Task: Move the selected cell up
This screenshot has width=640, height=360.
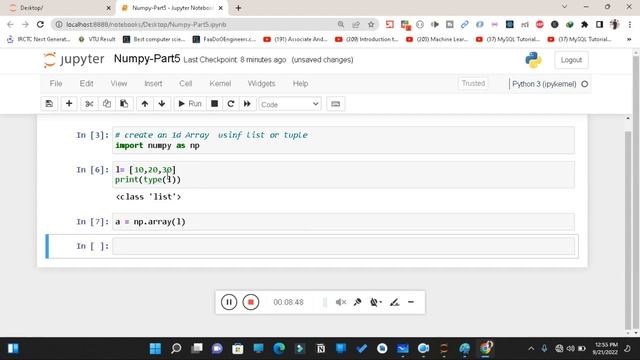Action: point(144,104)
